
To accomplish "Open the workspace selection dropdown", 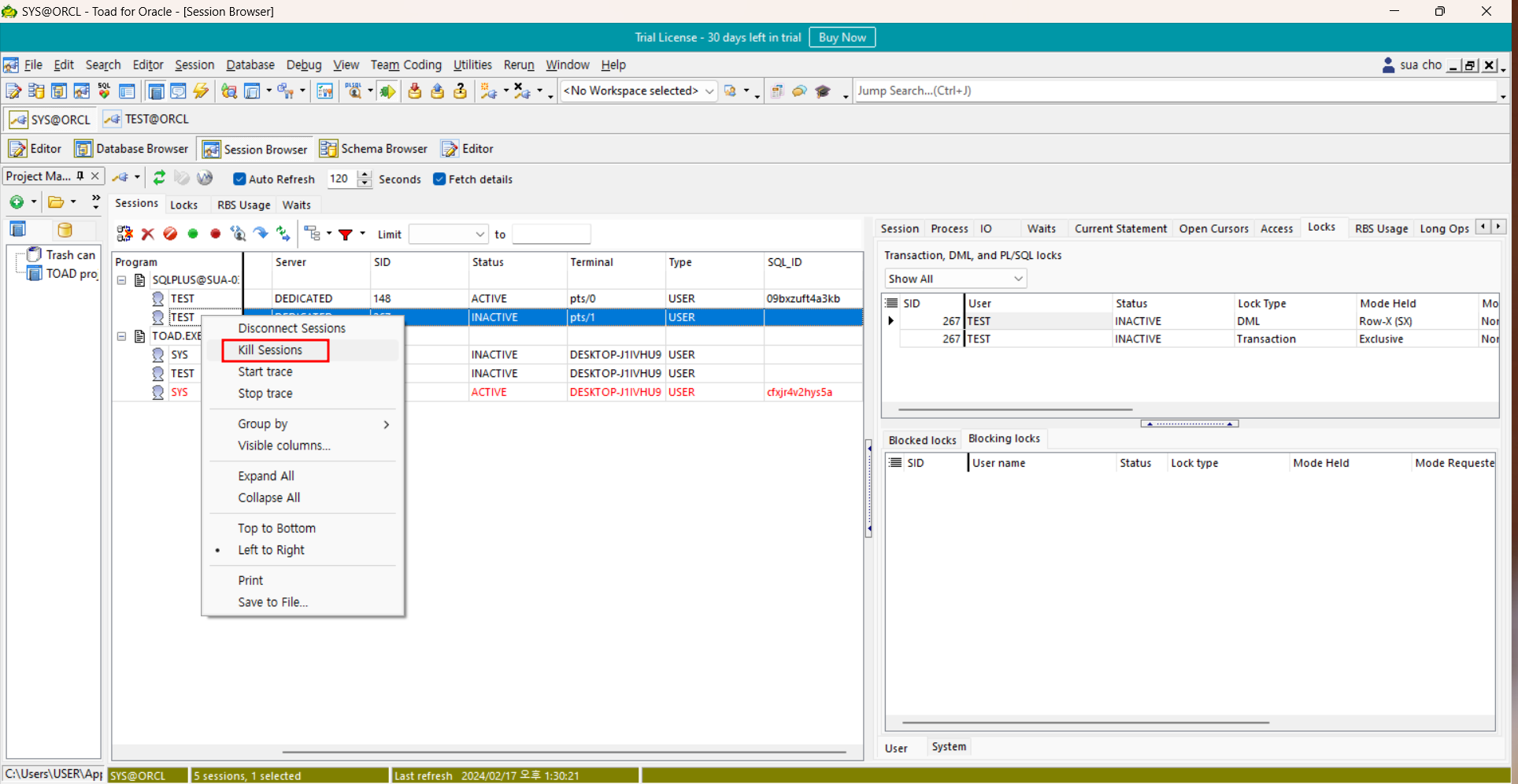I will pos(709,91).
